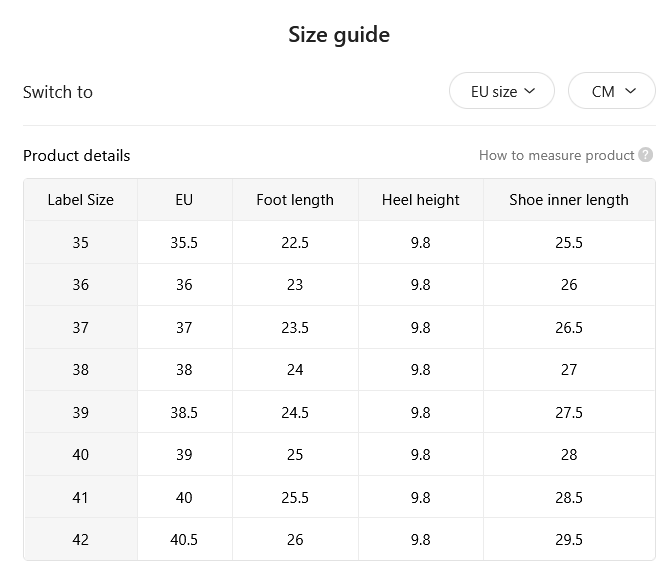Open the EU size dropdown
660x573 pixels.
click(502, 91)
